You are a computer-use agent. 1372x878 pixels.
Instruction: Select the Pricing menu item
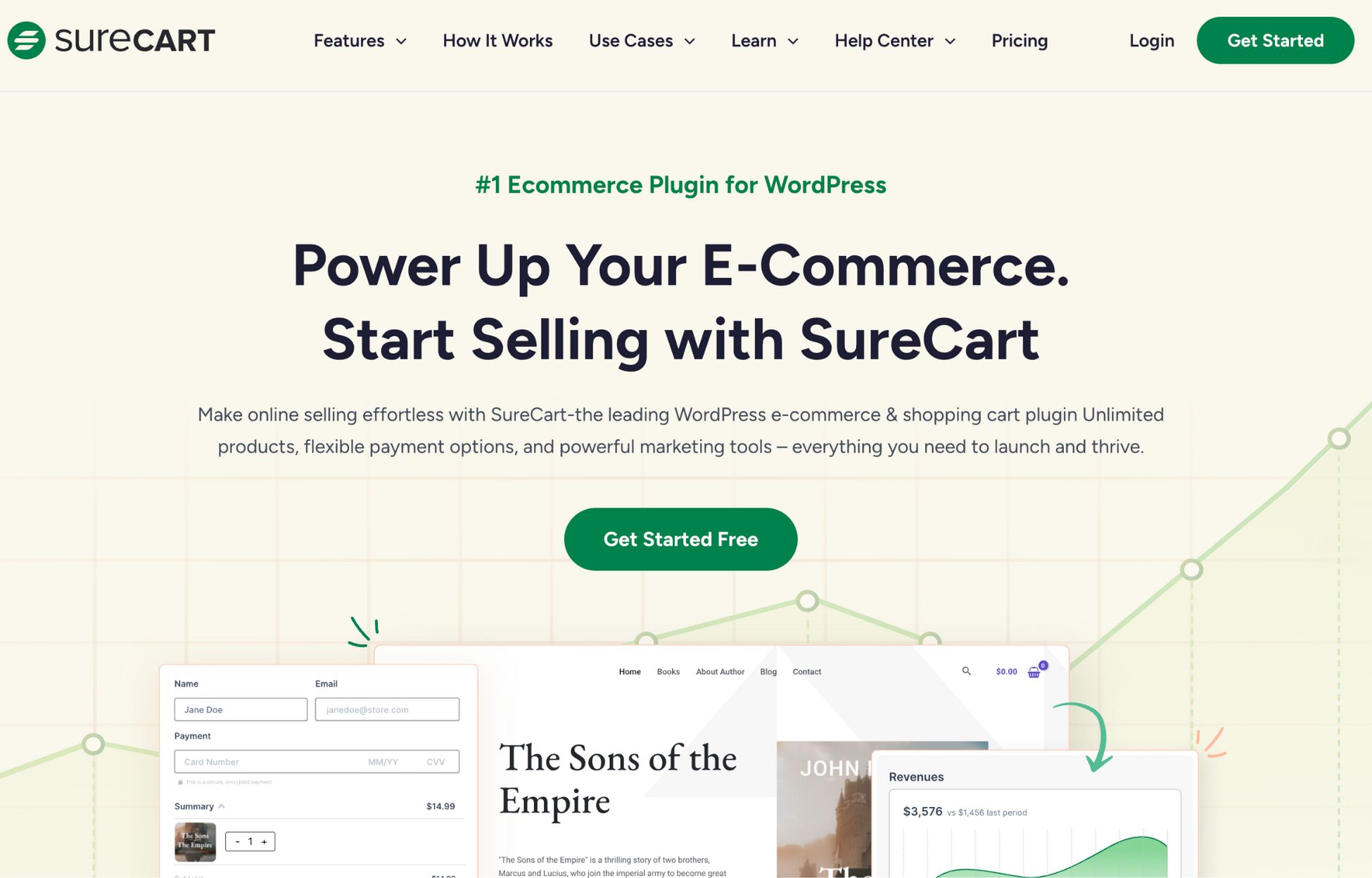(x=1019, y=40)
